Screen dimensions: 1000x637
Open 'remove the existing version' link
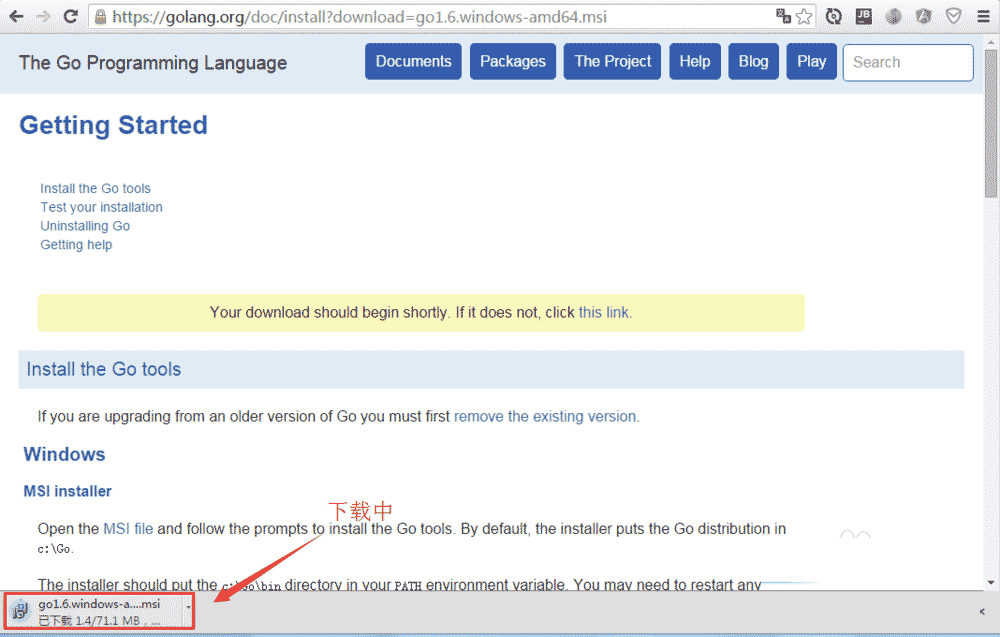(545, 416)
